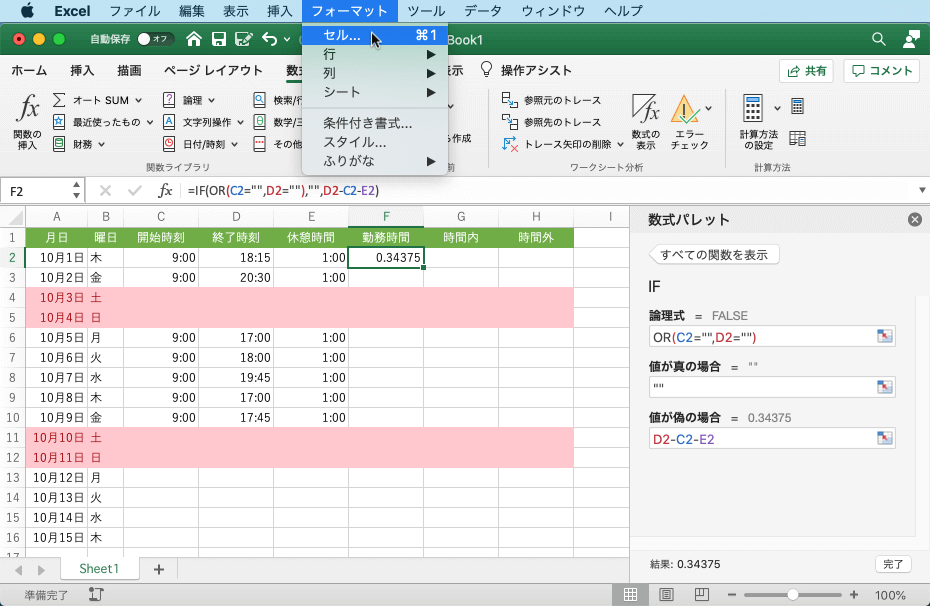Open the Logical (論理) functions icon
The image size is (930, 606).
[169, 100]
